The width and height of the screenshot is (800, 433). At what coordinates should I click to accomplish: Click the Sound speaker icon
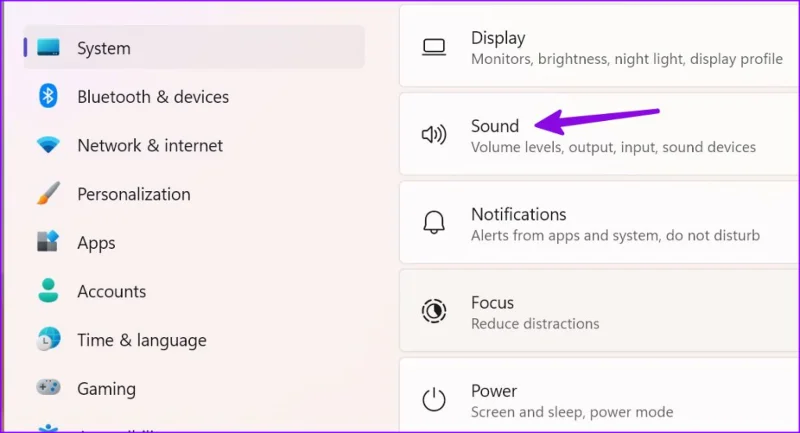click(434, 135)
